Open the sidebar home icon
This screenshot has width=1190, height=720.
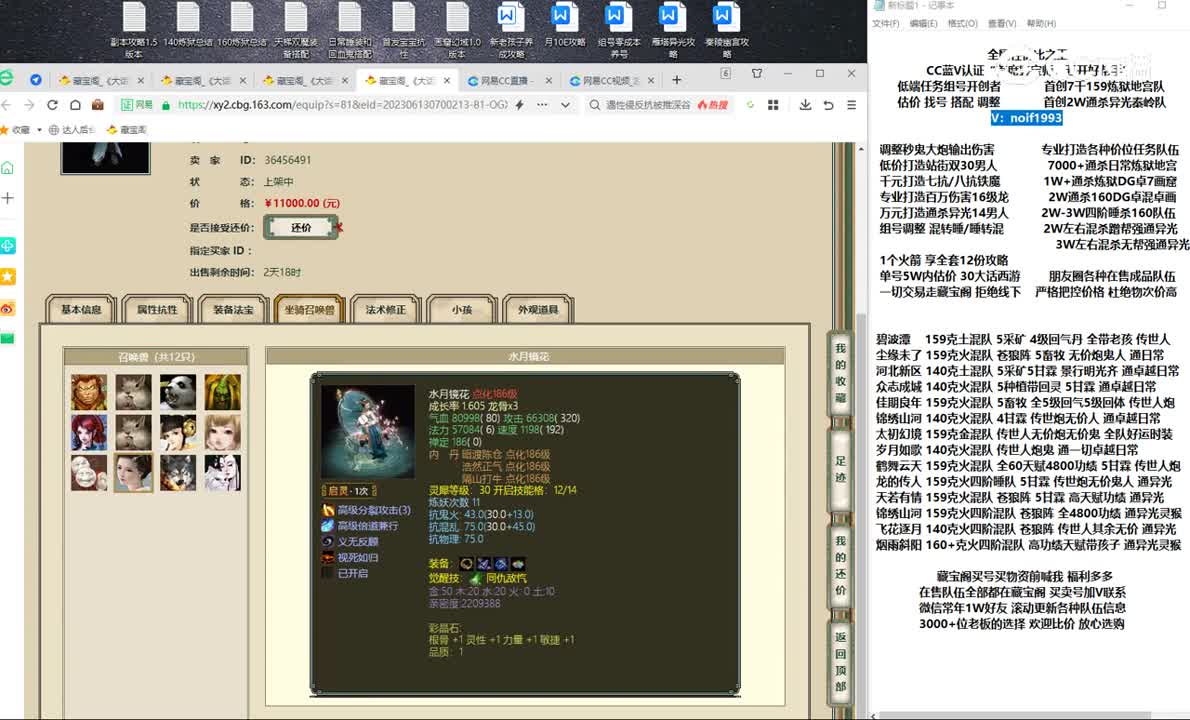point(8,168)
